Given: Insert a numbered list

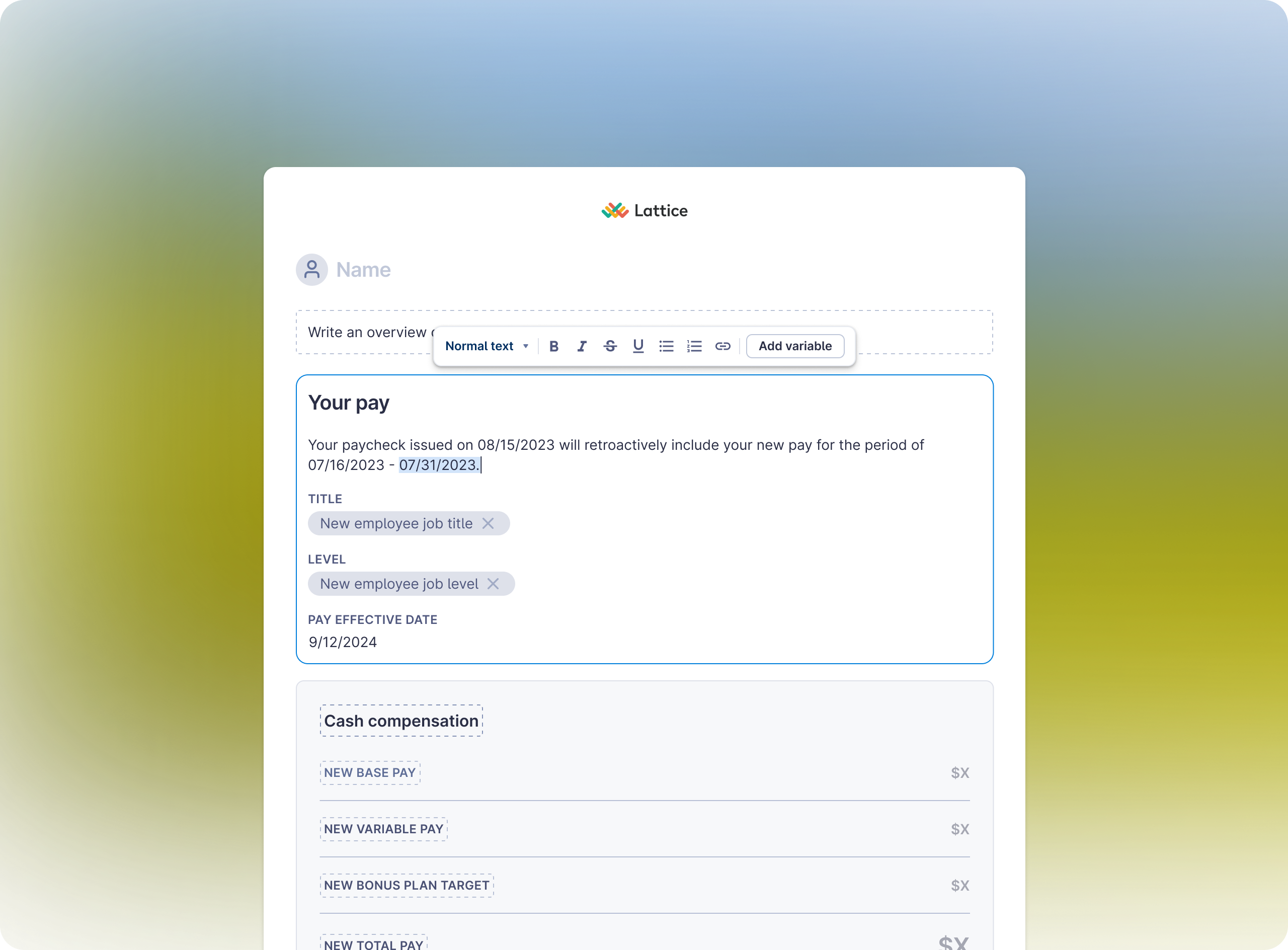Looking at the screenshot, I should point(695,346).
